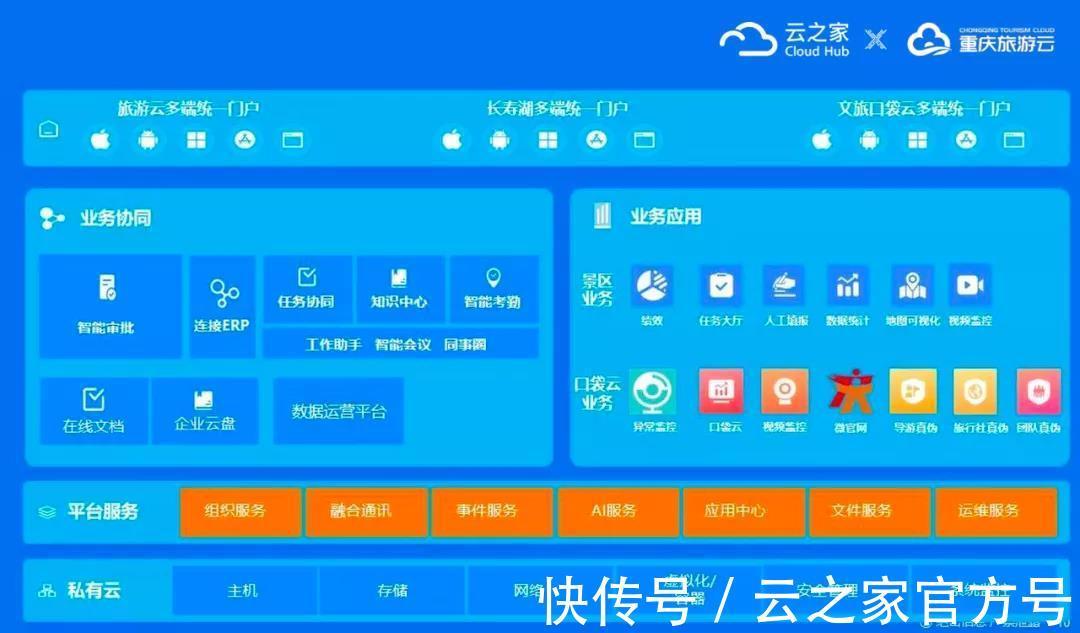Click Android icon under 旅游云多端统一门户
Screen dimensions: 1080x633
click(x=148, y=141)
